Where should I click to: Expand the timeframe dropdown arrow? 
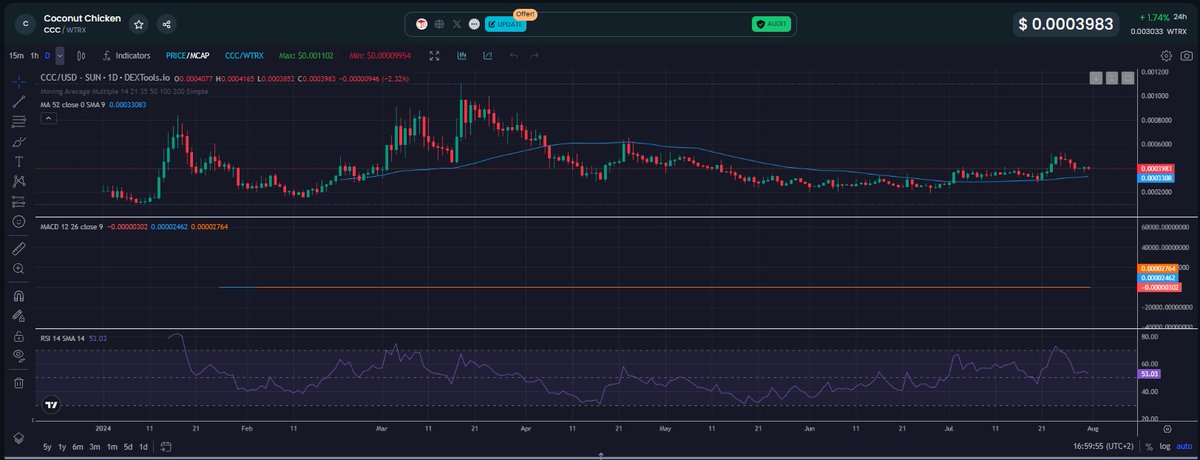(x=60, y=56)
